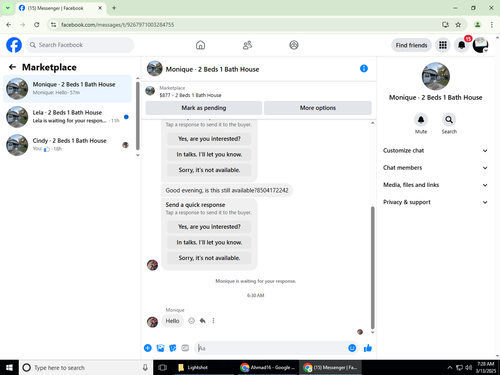Open the large Monique listing profile thumbnail

(x=435, y=76)
